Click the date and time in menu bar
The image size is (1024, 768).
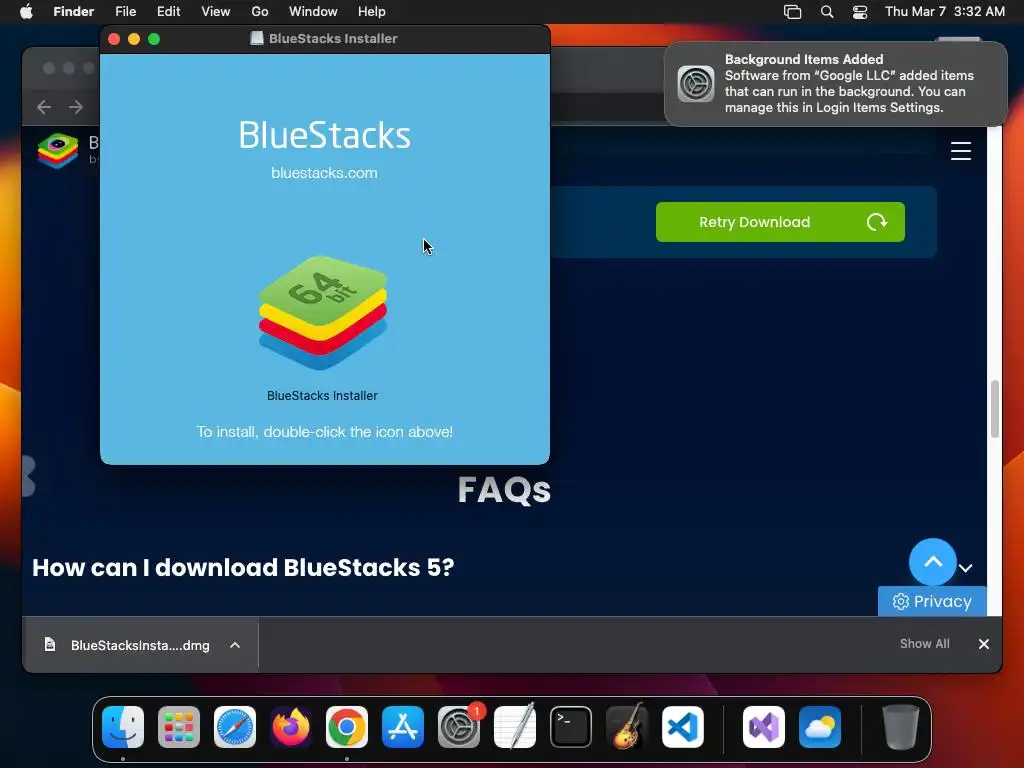[944, 12]
